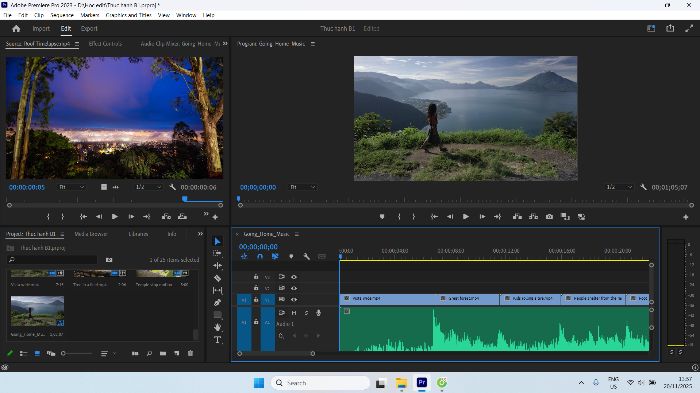Image resolution: width=700 pixels, height=393 pixels.
Task: Open Source monitor playback resolution 1/2 dropdown
Action: 148,187
